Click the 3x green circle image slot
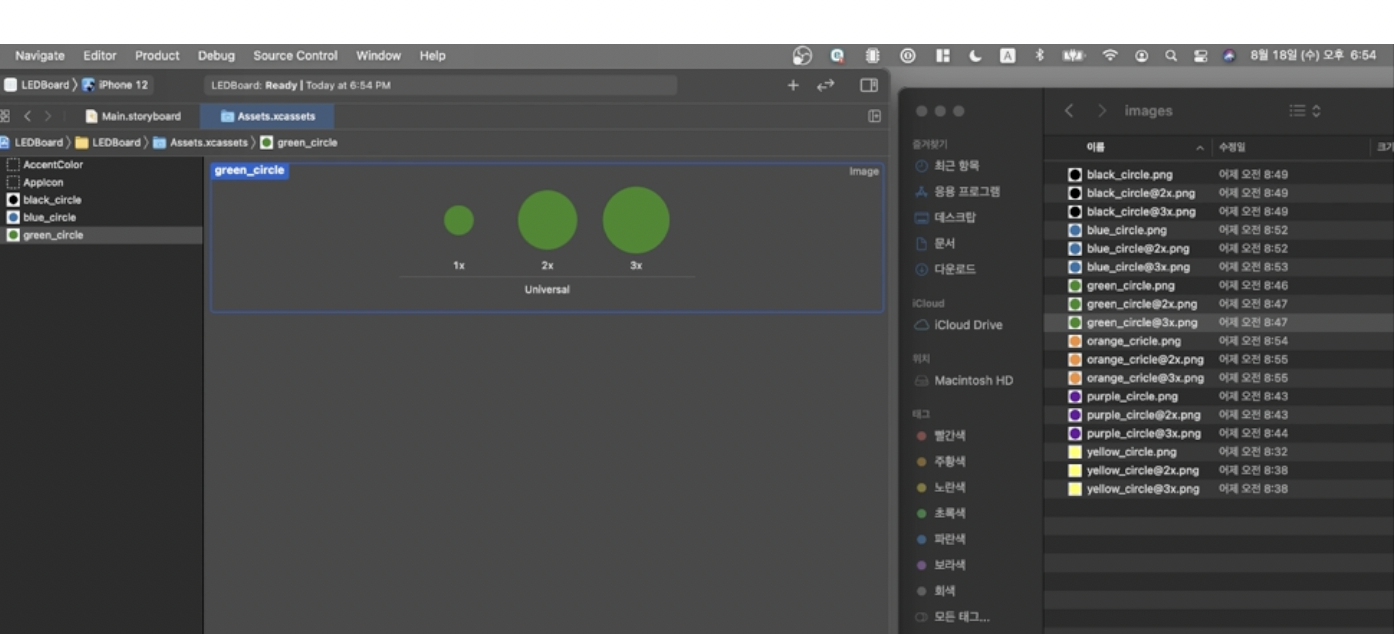Screen dimensions: 1394x634 pyautogui.click(x=636, y=220)
